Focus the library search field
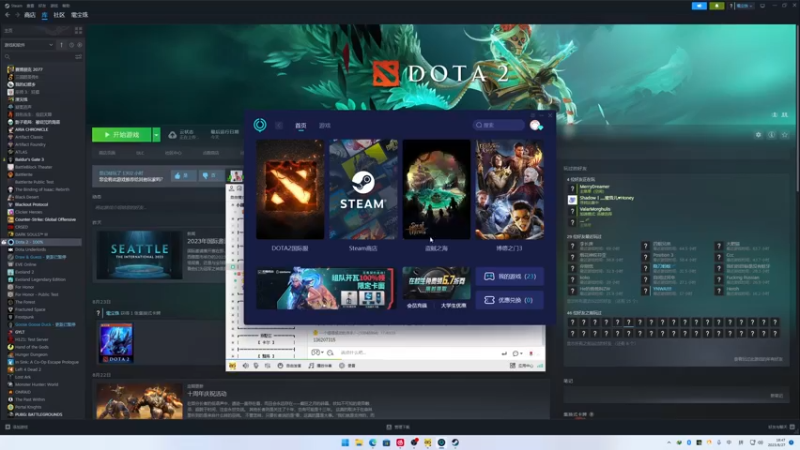Image resolution: width=800 pixels, height=450 pixels. [x=39, y=57]
